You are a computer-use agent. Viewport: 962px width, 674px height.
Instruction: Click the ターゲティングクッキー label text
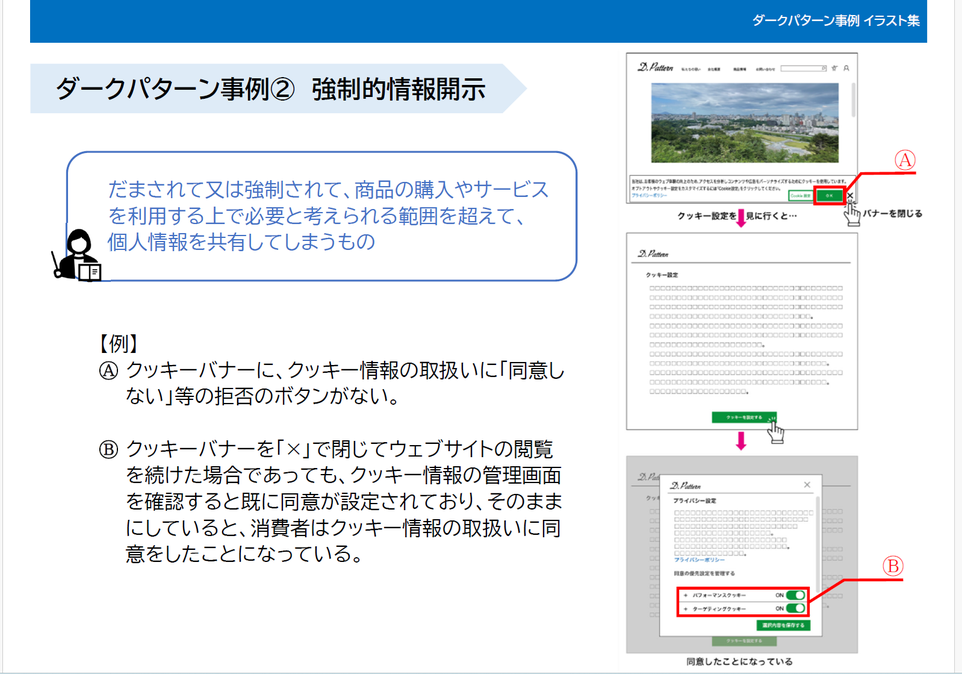coord(719,609)
